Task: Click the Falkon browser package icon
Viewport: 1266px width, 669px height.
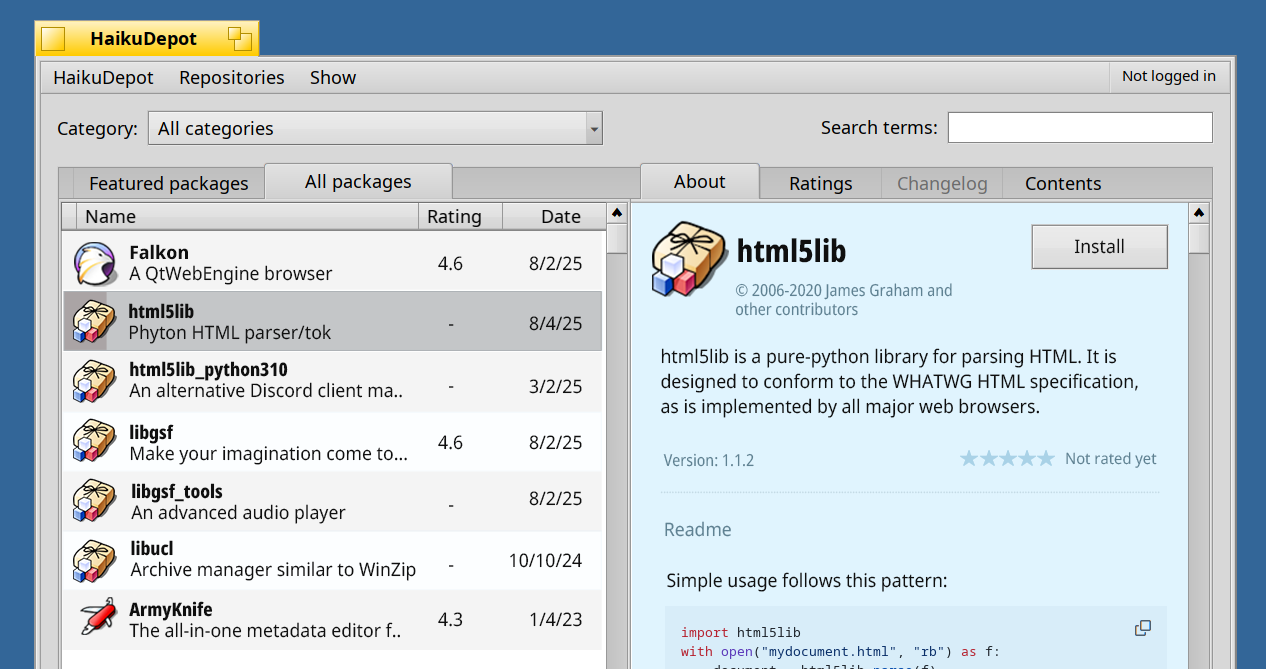Action: 96,263
